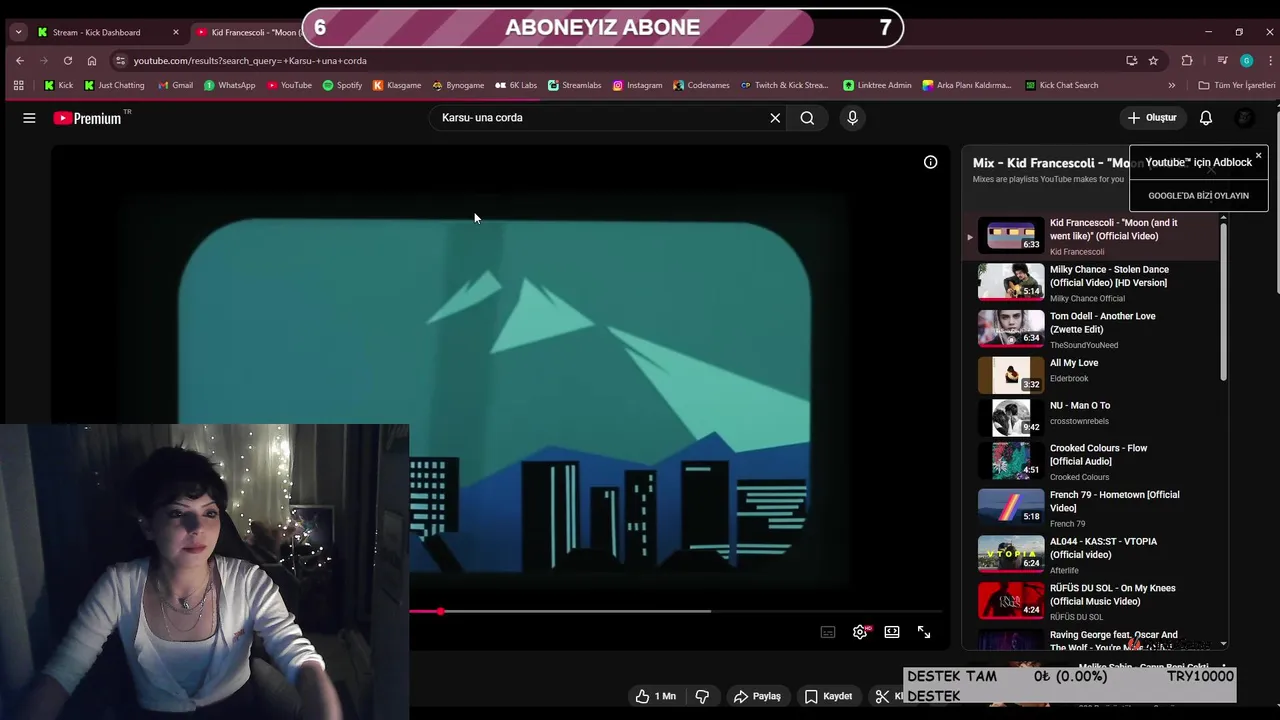Image resolution: width=1280 pixels, height=720 pixels.
Task: Open the browser three-dot menu
Action: [x=1270, y=60]
